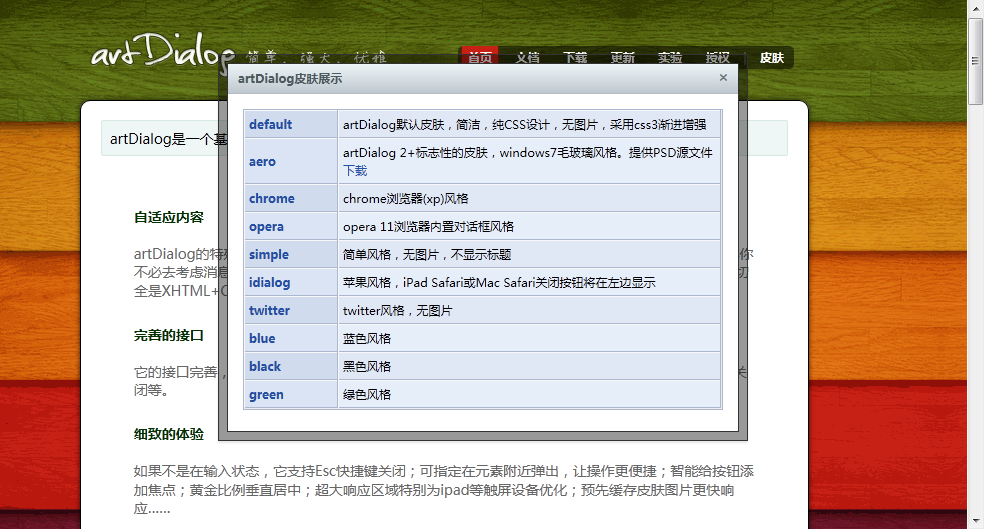Select the black skin link

pos(265,366)
